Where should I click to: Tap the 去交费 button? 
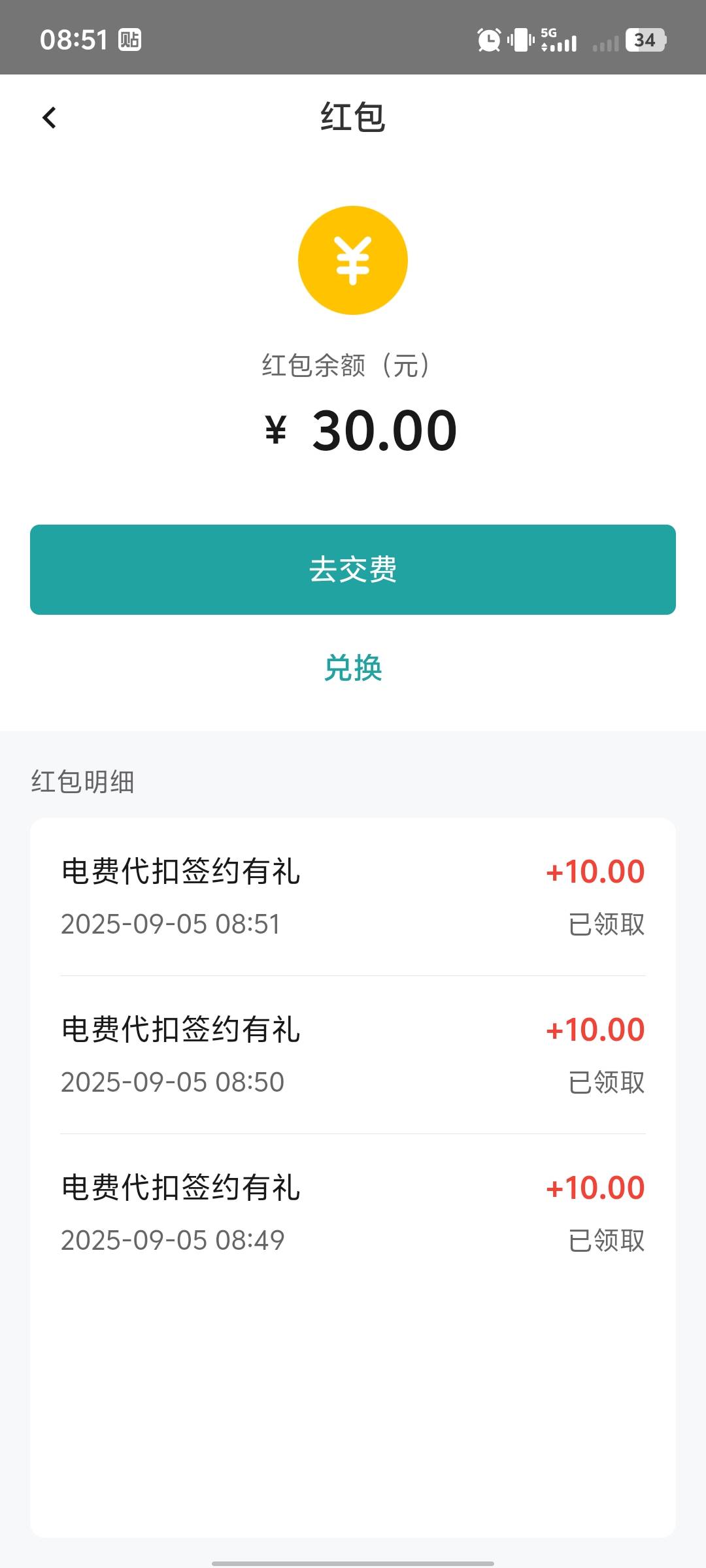pyautogui.click(x=353, y=570)
